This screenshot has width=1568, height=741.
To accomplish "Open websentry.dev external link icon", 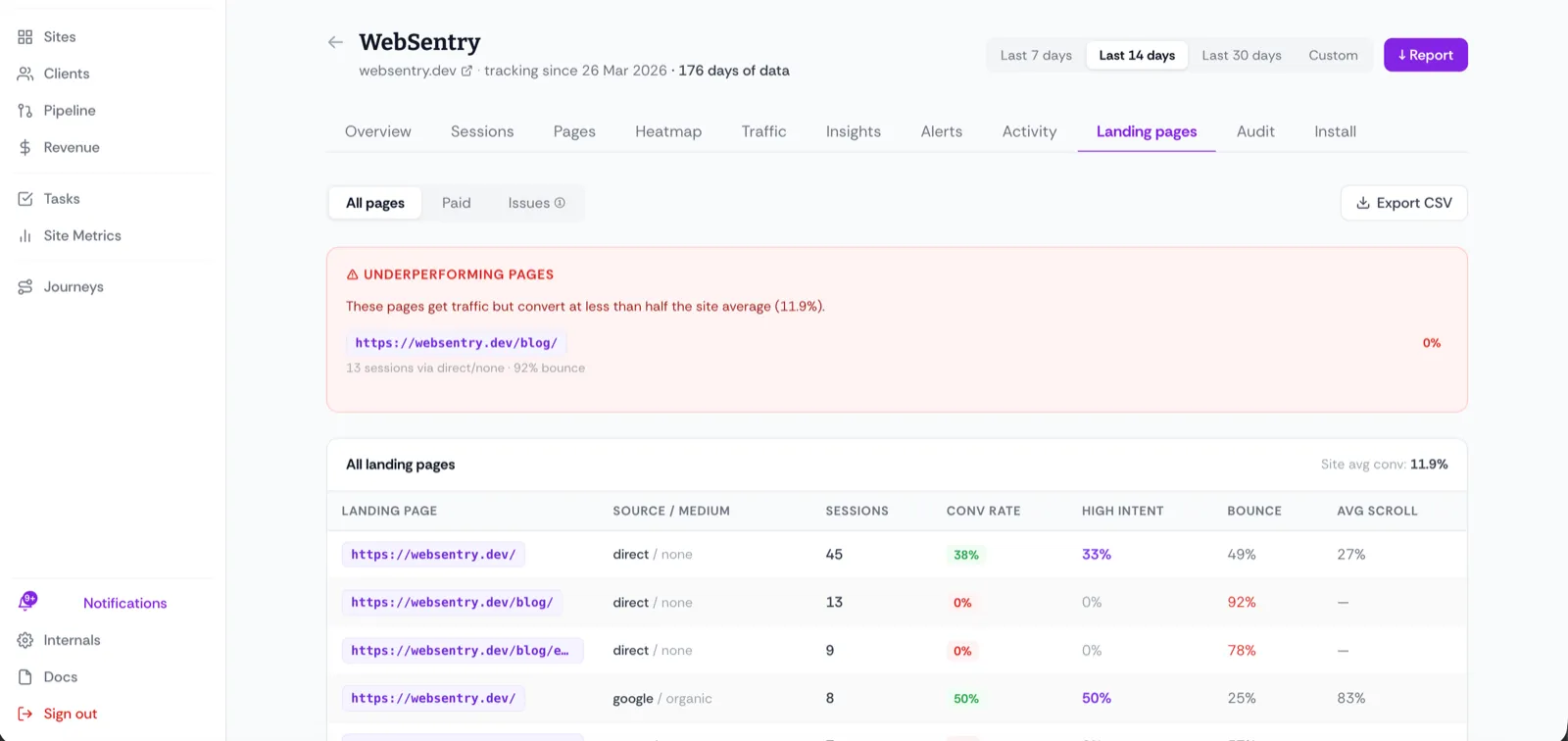I will point(466,71).
